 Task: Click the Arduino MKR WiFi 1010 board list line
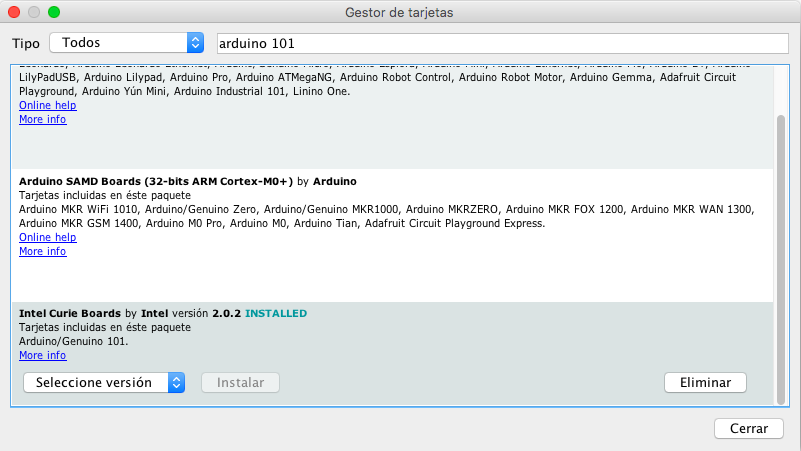(387, 209)
